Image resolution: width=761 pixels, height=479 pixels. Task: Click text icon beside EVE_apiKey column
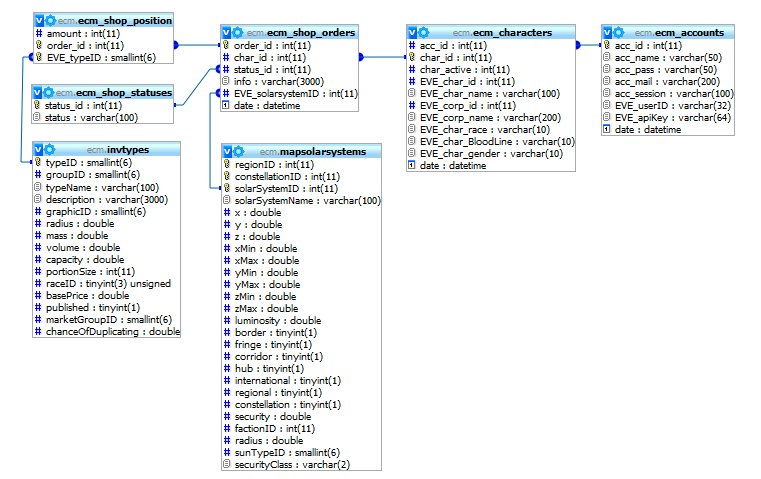607,117
